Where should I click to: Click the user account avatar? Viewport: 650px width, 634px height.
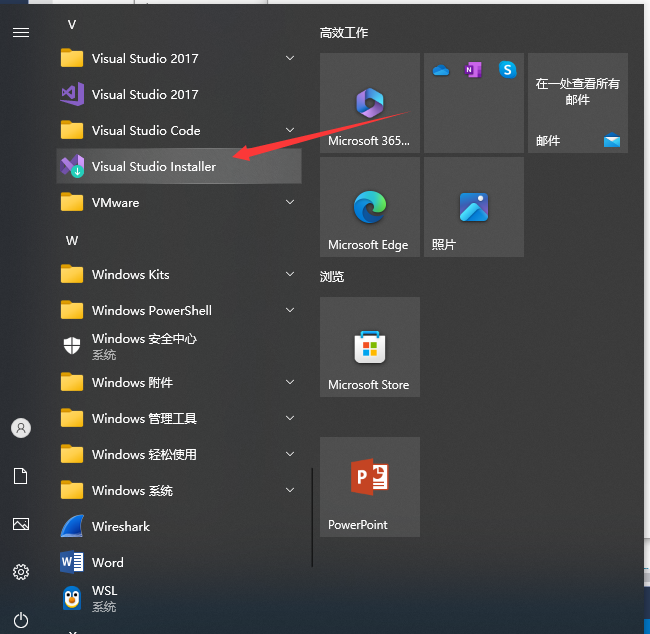point(21,428)
